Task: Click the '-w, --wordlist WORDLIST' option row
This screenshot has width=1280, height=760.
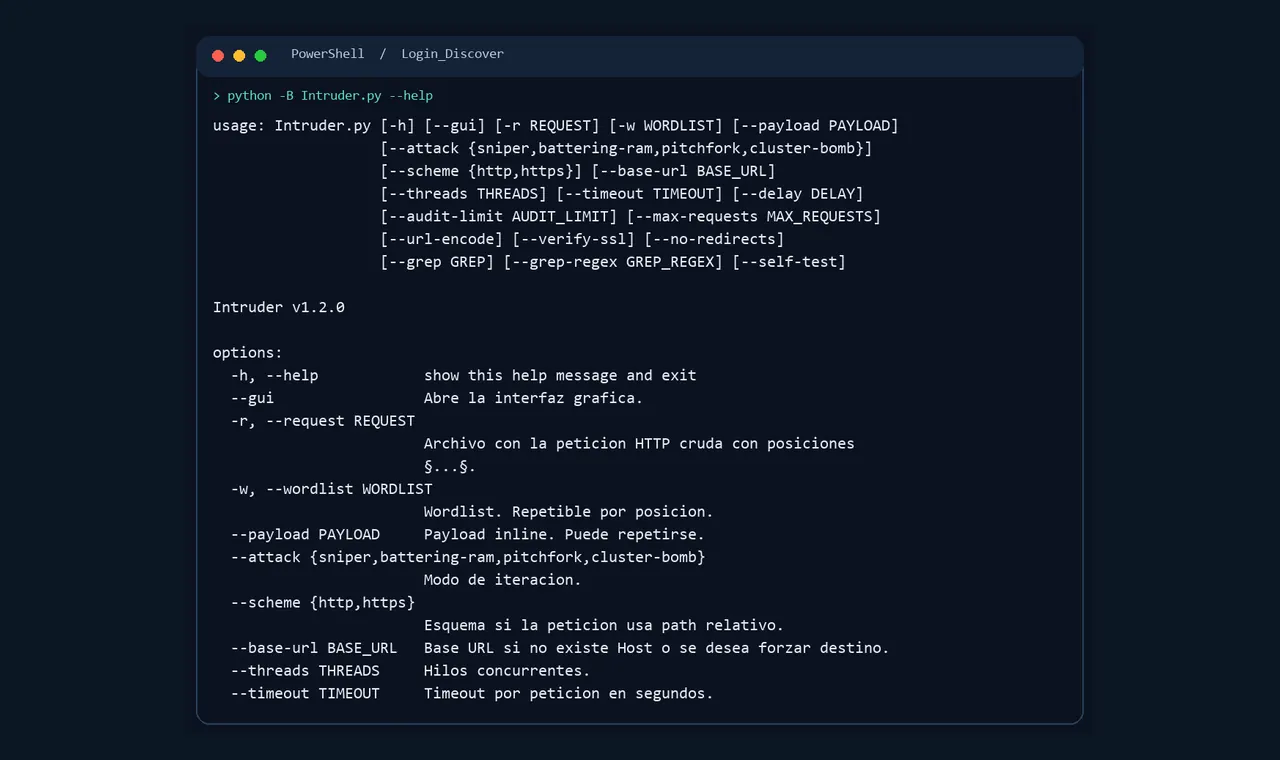Action: coord(332,489)
